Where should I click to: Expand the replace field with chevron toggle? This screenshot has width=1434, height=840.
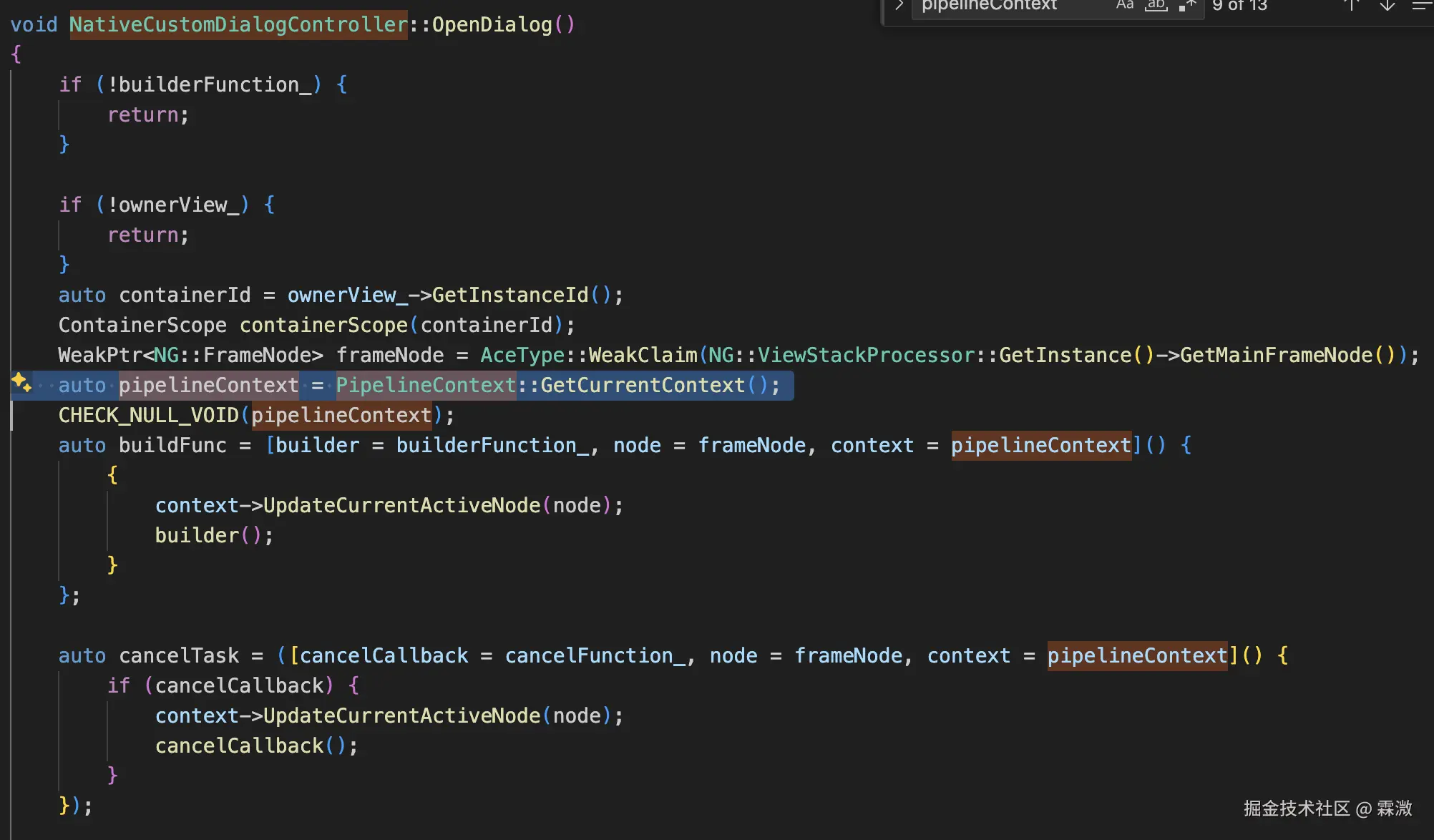pyautogui.click(x=899, y=6)
